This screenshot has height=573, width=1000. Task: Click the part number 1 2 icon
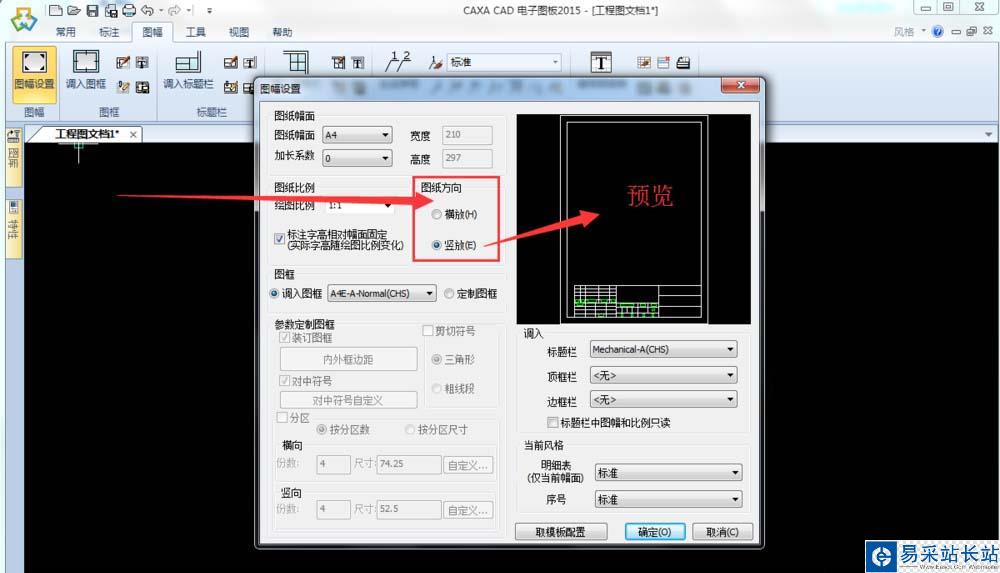tap(398, 62)
